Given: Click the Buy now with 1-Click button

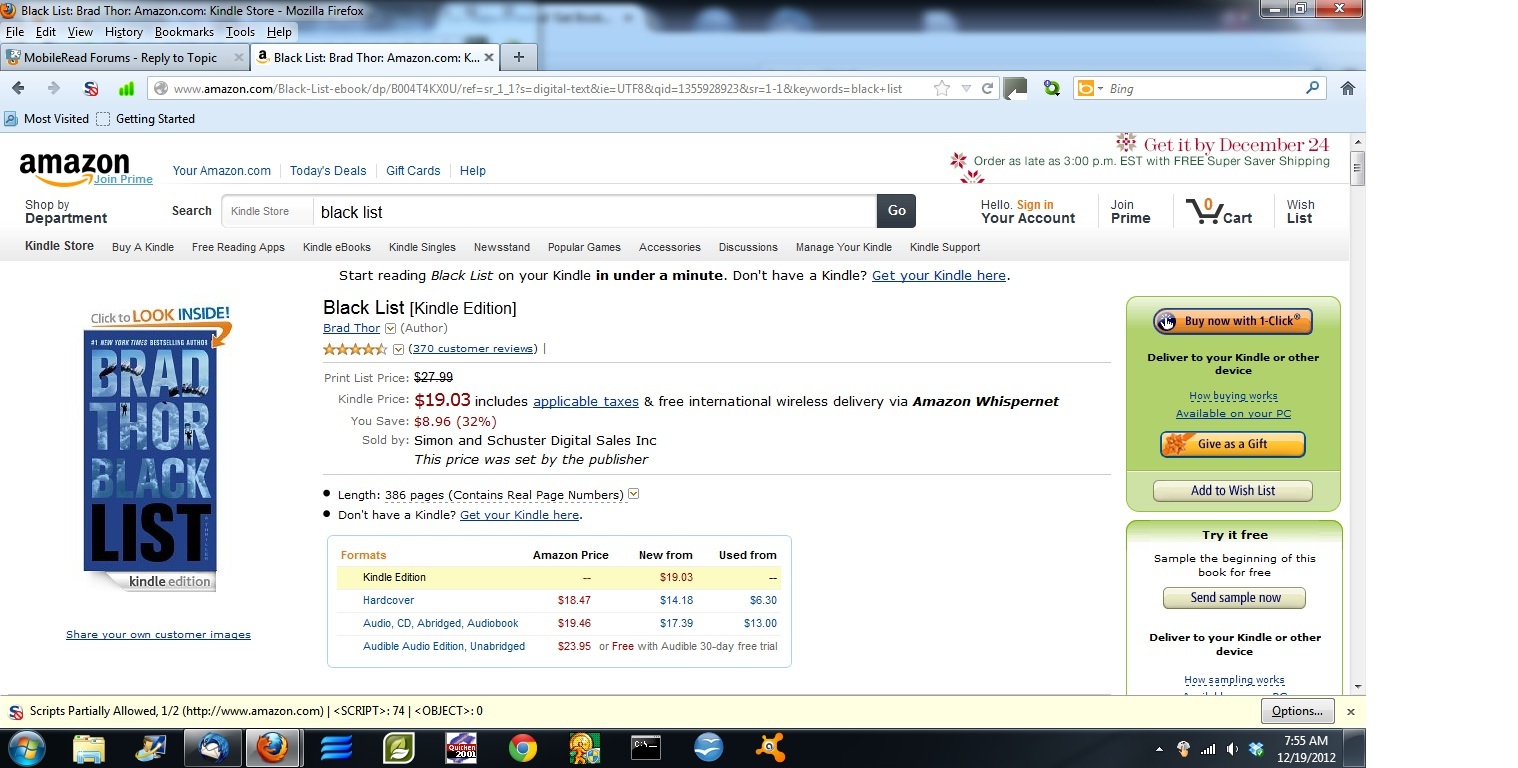Looking at the screenshot, I should [x=1233, y=321].
